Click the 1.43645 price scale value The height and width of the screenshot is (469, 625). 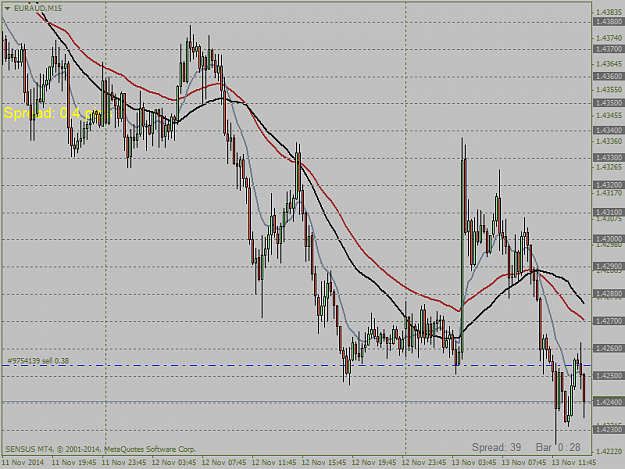click(x=609, y=64)
